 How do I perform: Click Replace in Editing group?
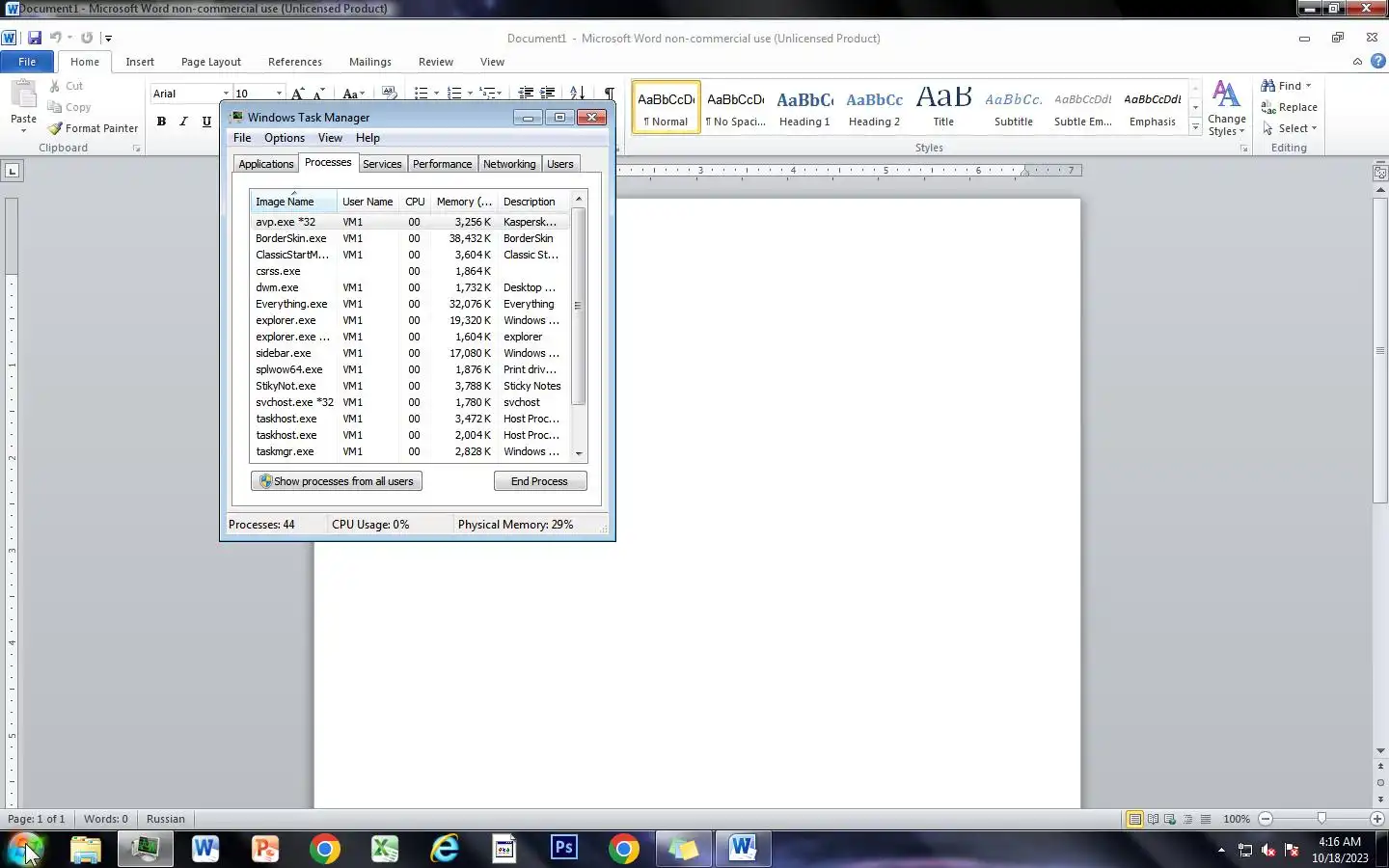pyautogui.click(x=1289, y=107)
